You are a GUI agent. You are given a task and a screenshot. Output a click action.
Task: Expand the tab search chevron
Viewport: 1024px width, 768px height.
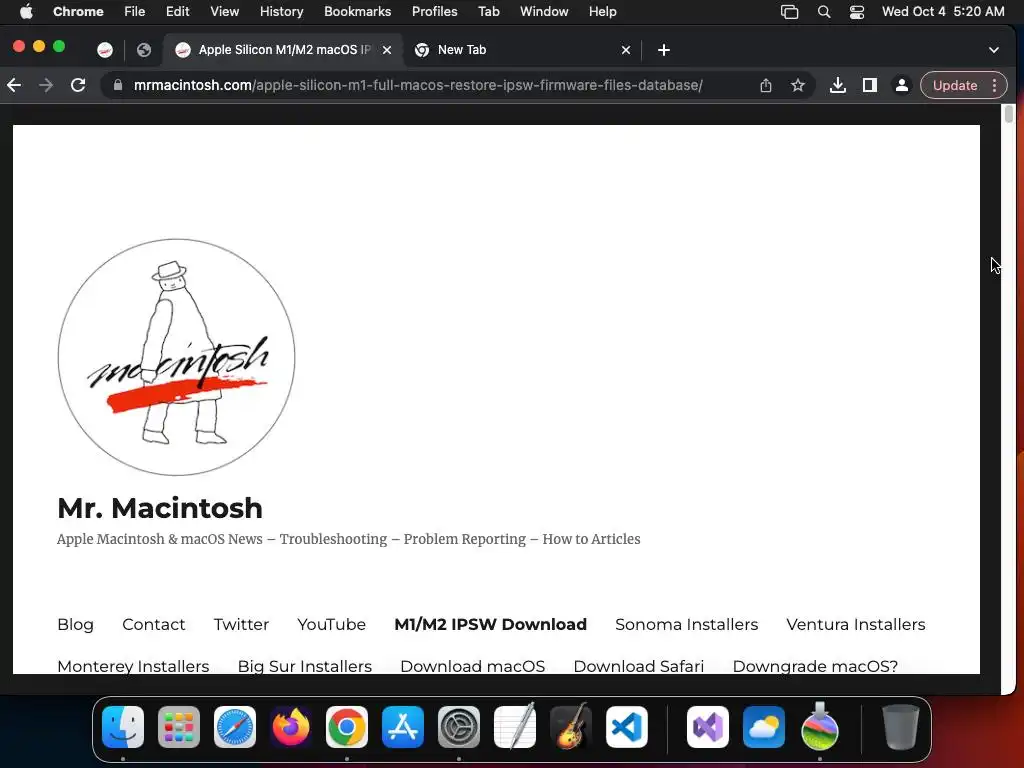993,50
